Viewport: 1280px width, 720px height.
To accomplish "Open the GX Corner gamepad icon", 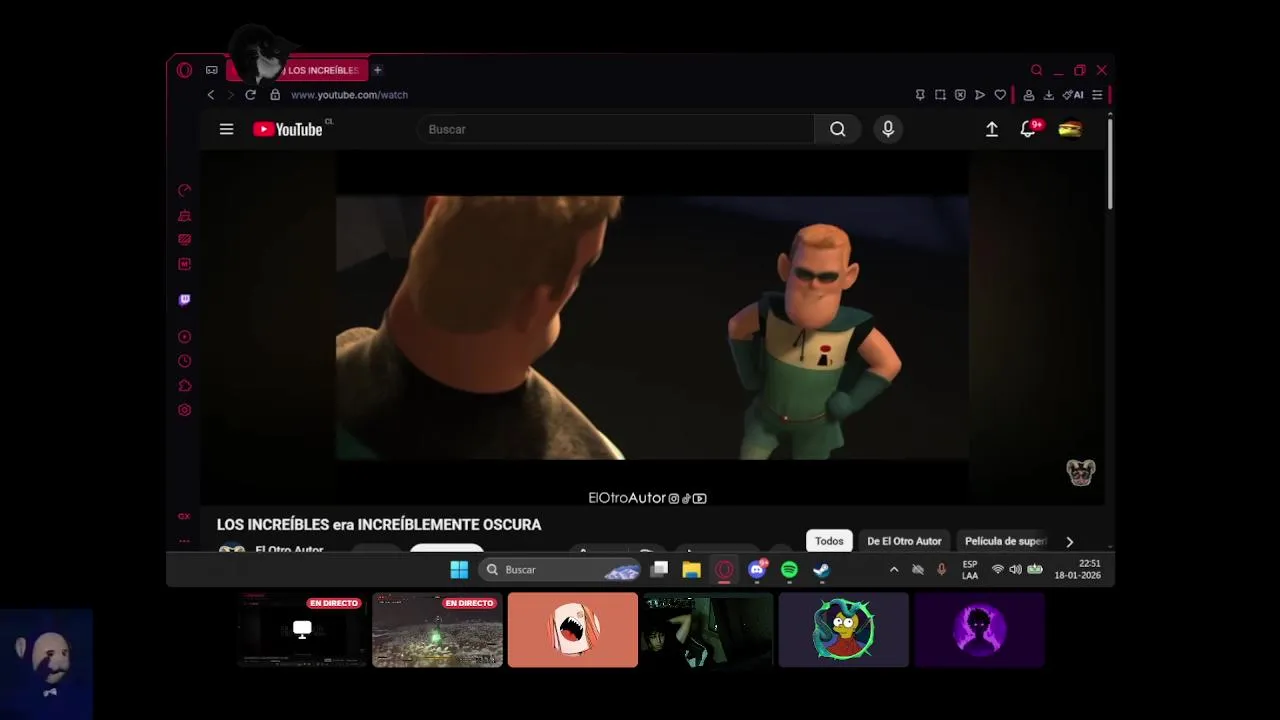I will coord(211,70).
